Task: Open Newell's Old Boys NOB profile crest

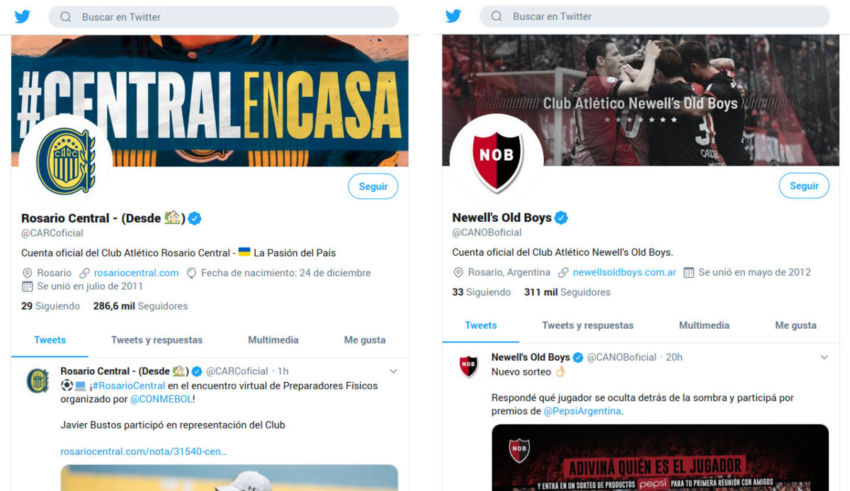Action: click(497, 160)
